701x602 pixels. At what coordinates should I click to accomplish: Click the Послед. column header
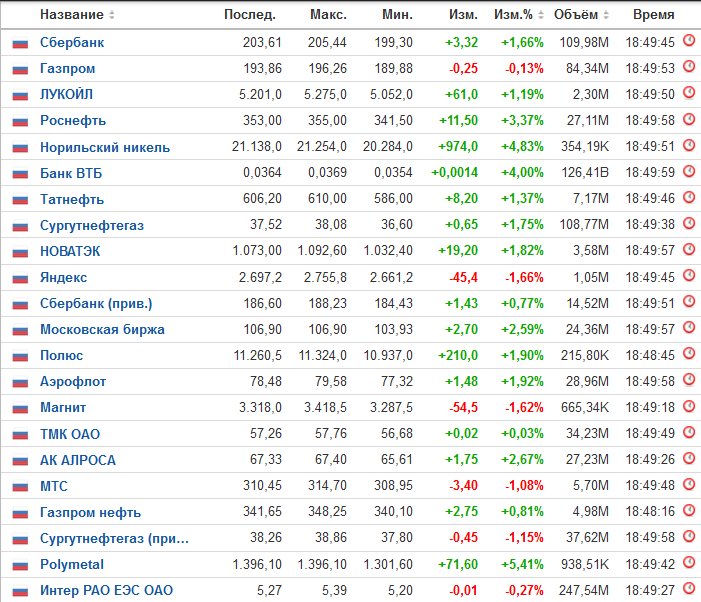(250, 15)
